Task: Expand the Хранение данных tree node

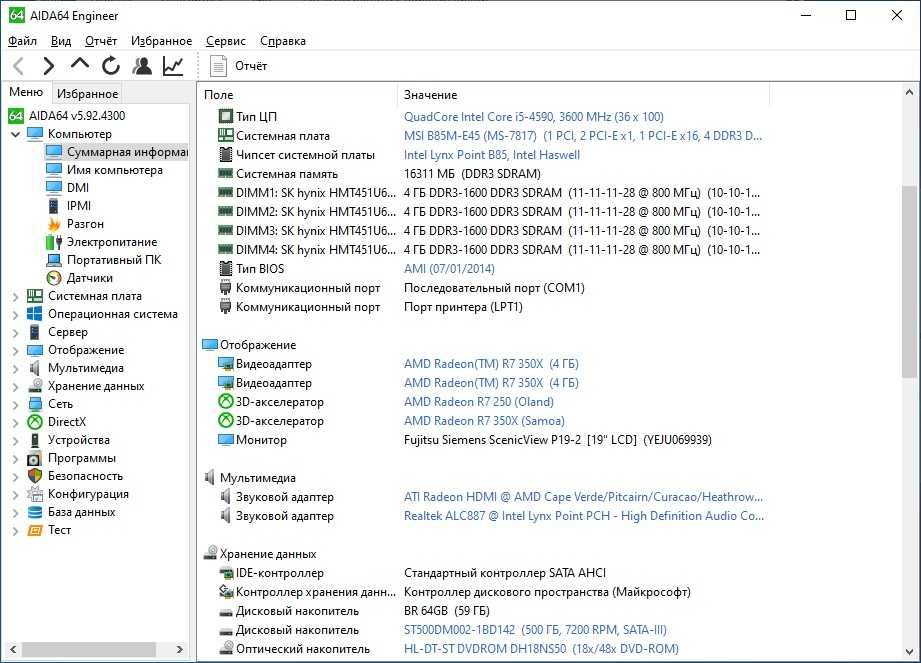Action: coord(15,386)
